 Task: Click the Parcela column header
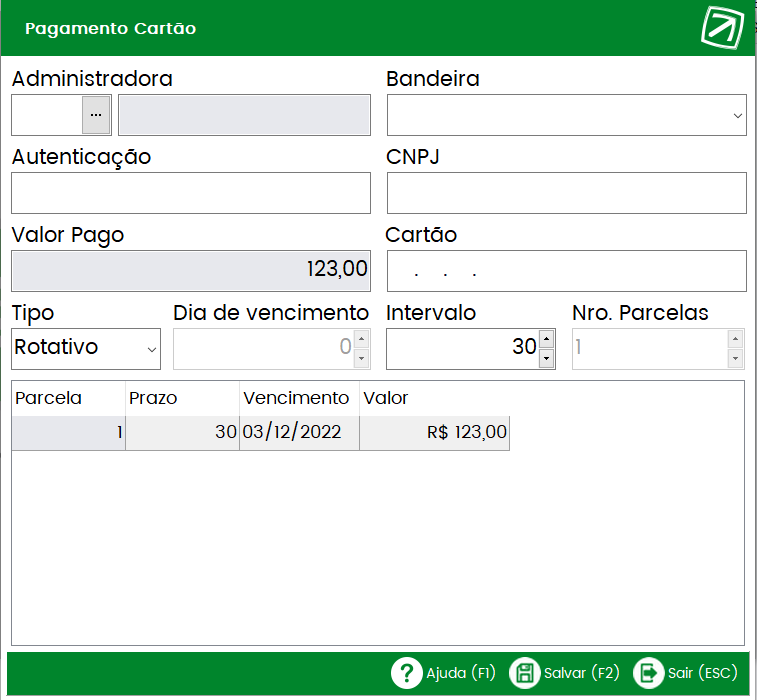pyautogui.click(x=69, y=398)
